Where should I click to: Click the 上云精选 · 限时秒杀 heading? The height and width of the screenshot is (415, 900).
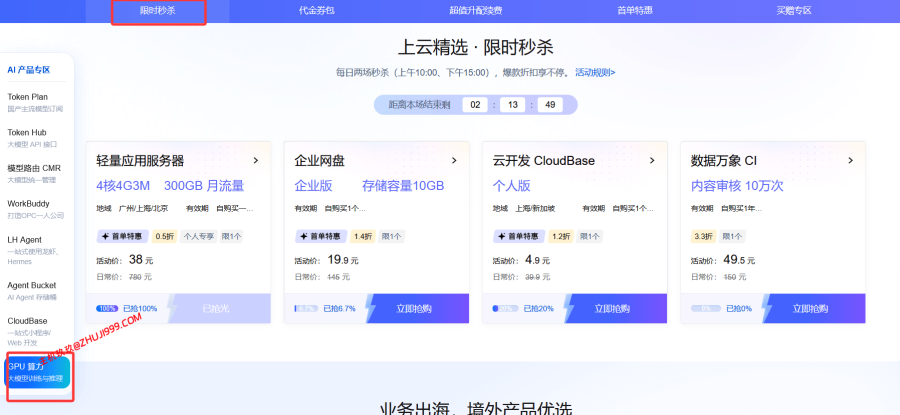[475, 47]
